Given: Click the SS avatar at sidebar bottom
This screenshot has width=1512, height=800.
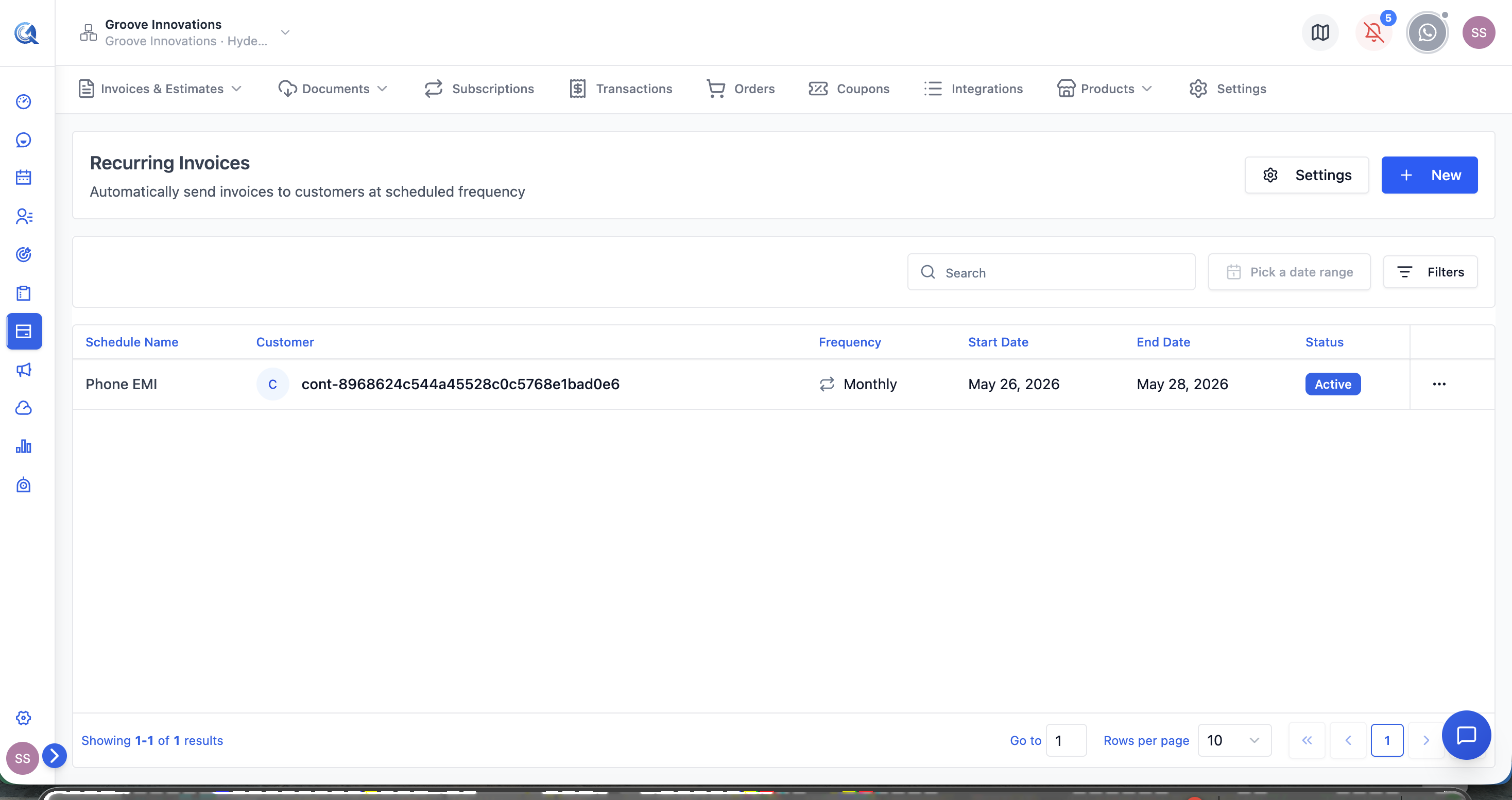Looking at the screenshot, I should click(22, 758).
